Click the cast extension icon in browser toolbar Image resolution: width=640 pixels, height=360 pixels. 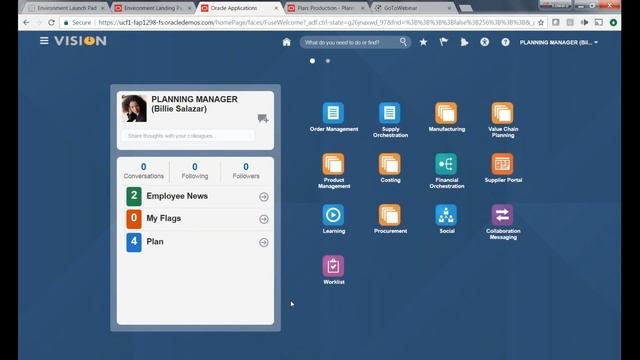point(598,22)
